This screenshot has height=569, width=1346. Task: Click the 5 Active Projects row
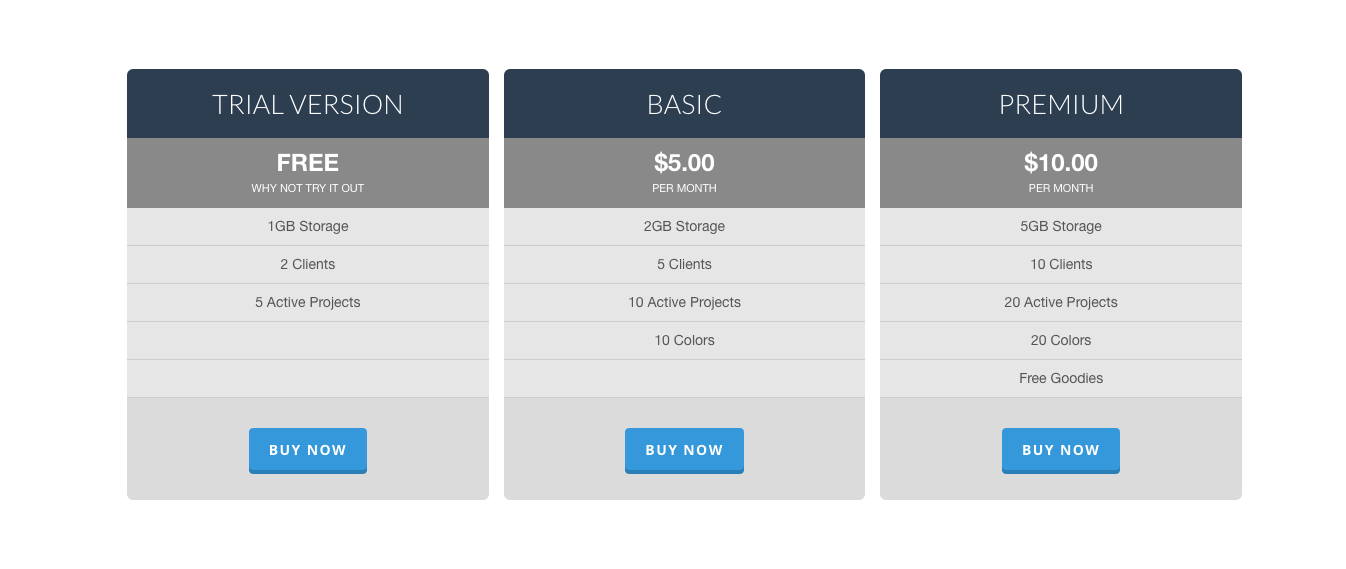pos(308,303)
